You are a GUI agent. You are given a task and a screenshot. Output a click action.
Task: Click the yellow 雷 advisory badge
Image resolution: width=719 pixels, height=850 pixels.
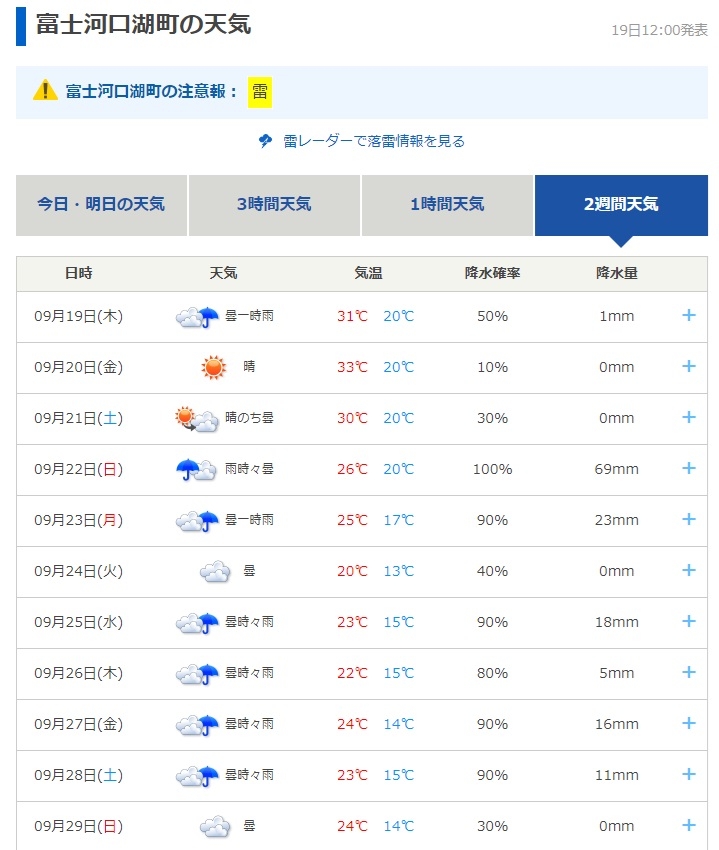[x=260, y=91]
